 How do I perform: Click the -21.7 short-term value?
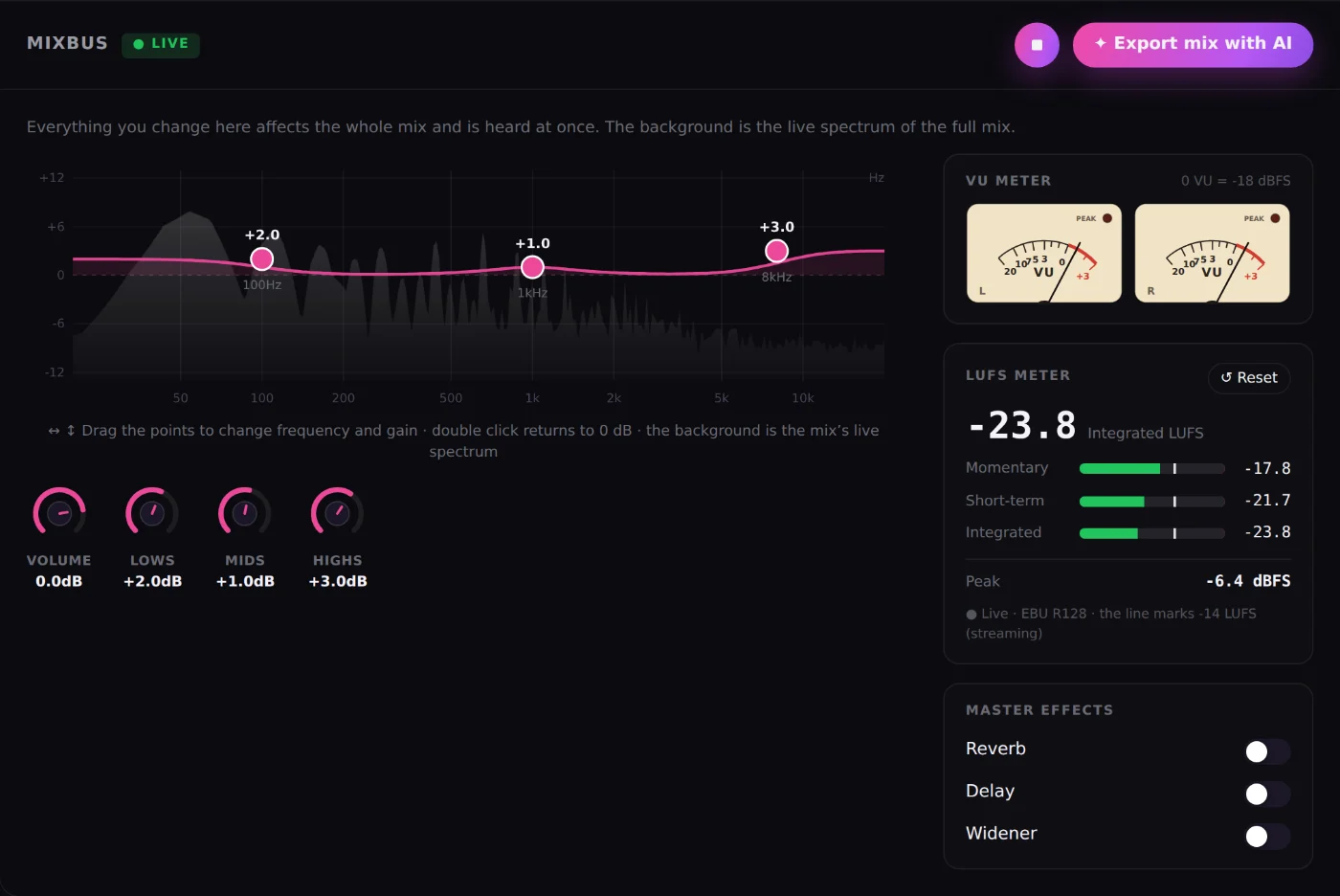click(x=1267, y=501)
